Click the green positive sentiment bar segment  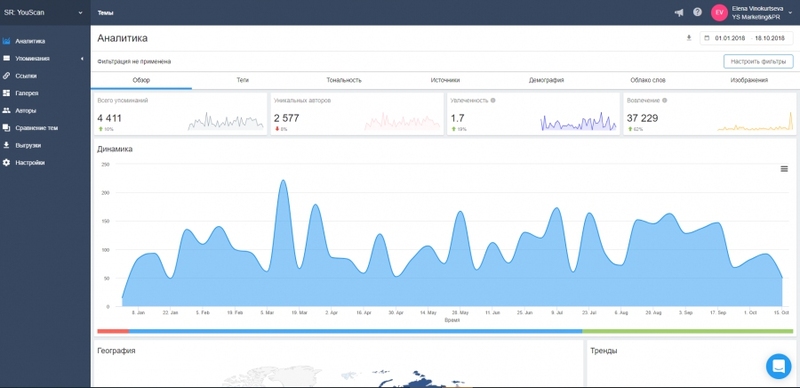[688, 331]
